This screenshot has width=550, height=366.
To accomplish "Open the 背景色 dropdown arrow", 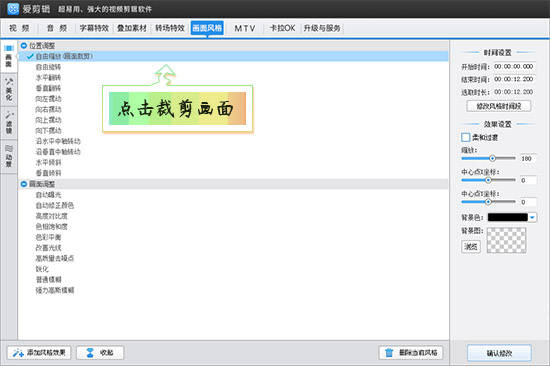I will [532, 218].
